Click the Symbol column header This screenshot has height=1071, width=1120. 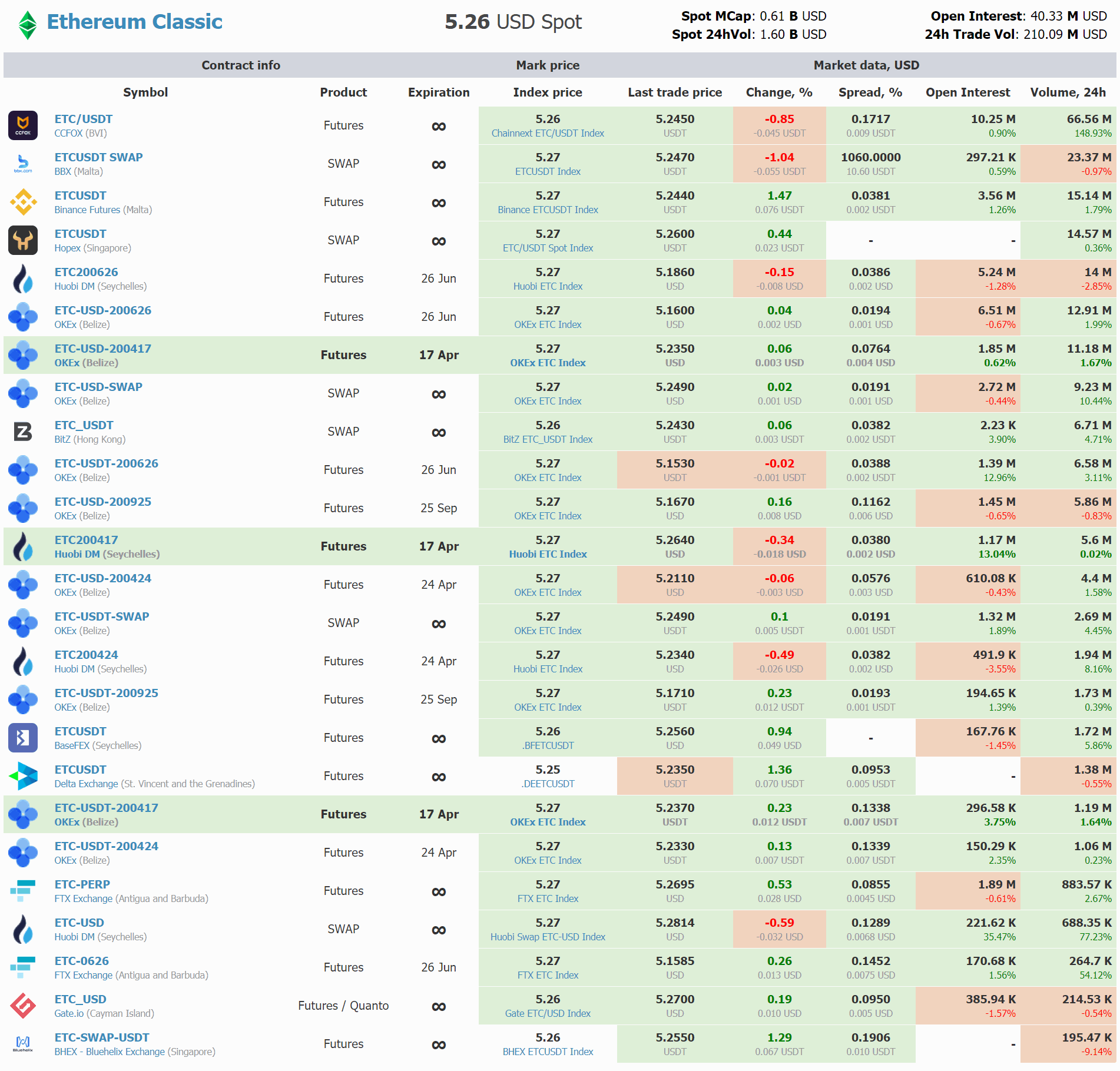coord(145,92)
